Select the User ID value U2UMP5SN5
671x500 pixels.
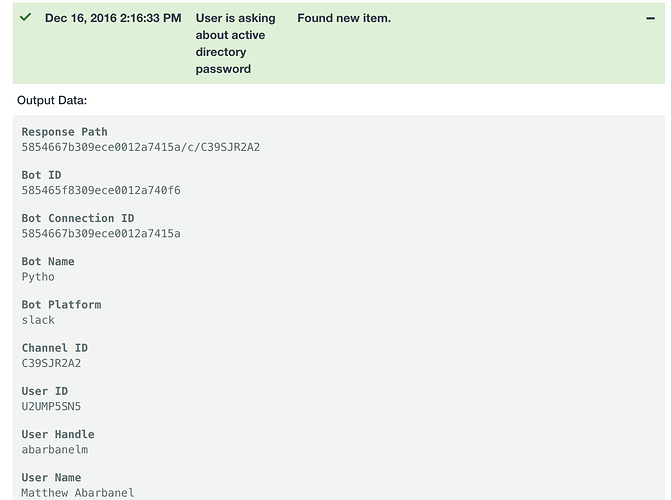[x=51, y=407]
